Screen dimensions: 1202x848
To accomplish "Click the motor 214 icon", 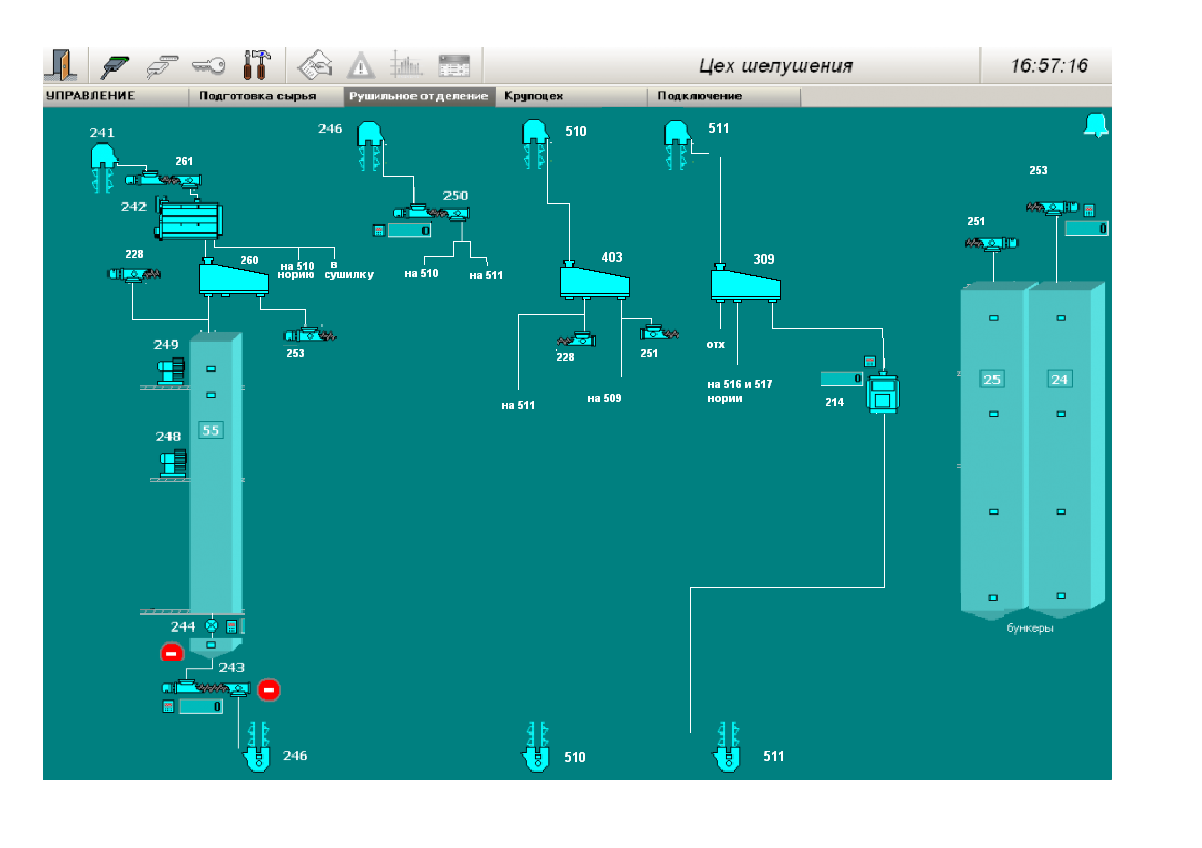I will [883, 392].
